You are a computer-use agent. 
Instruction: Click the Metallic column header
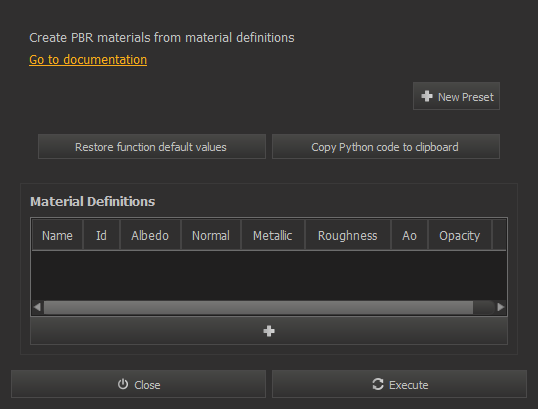point(272,235)
